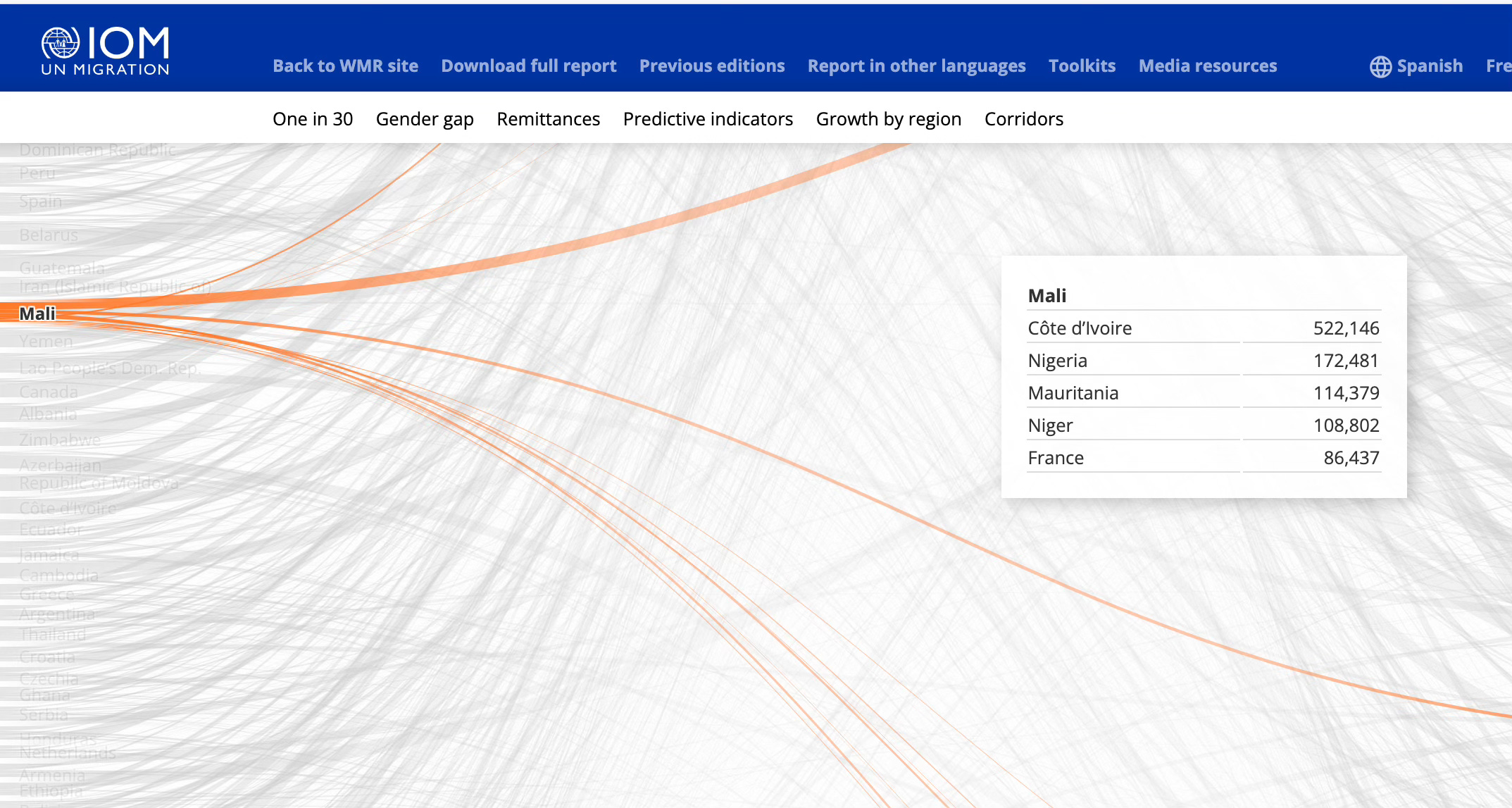Select the One in 30 tab

[x=313, y=119]
